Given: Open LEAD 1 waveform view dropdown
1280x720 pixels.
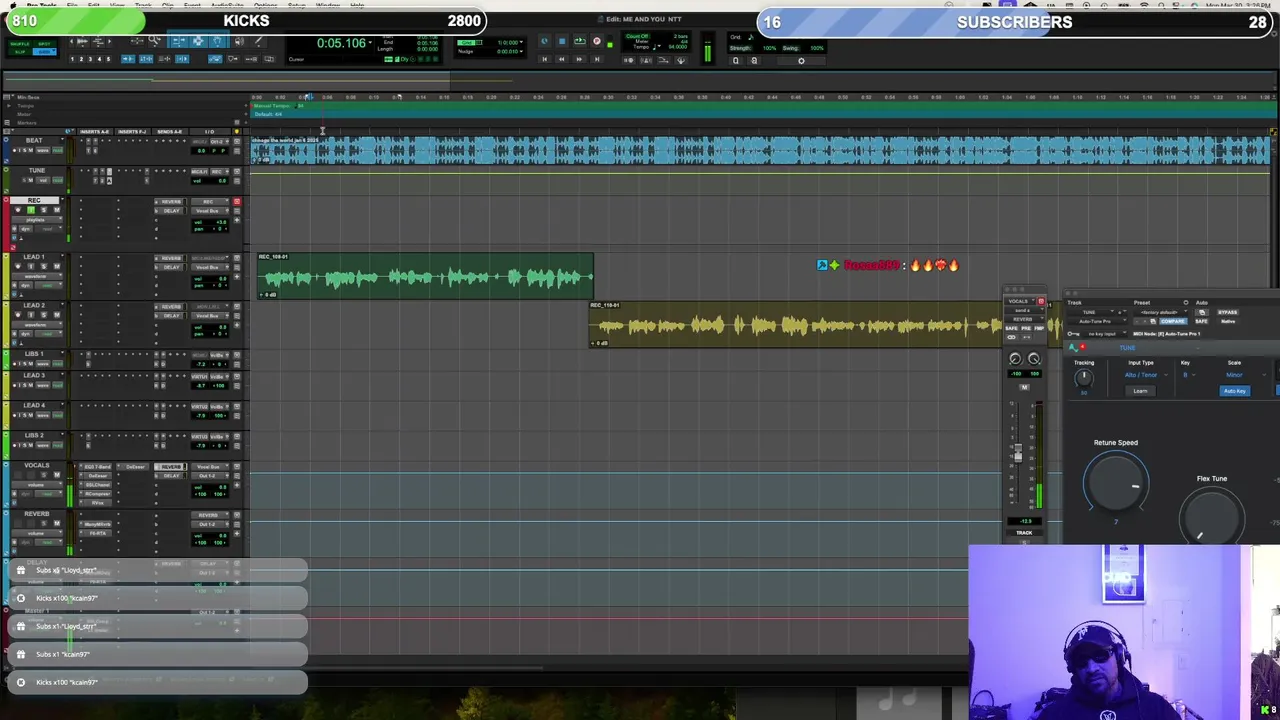Looking at the screenshot, I should point(37,276).
